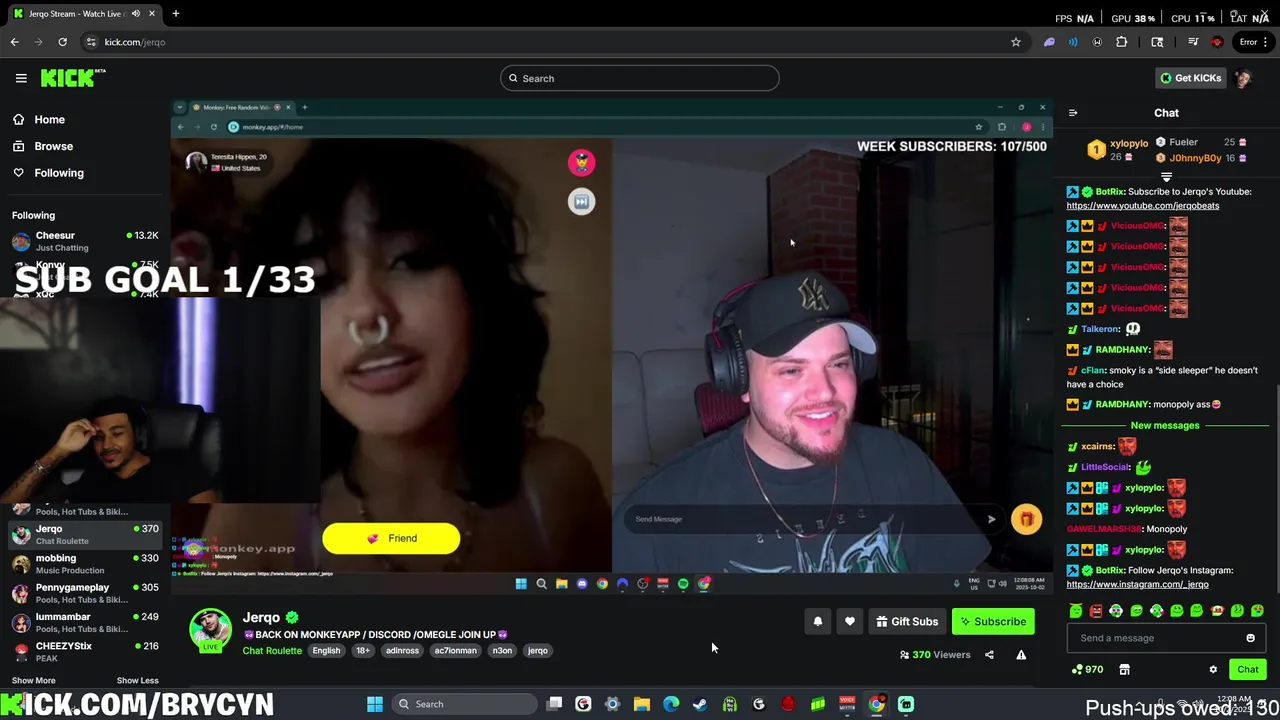
Task: Open the emoji picker in chat input
Action: (1250, 638)
